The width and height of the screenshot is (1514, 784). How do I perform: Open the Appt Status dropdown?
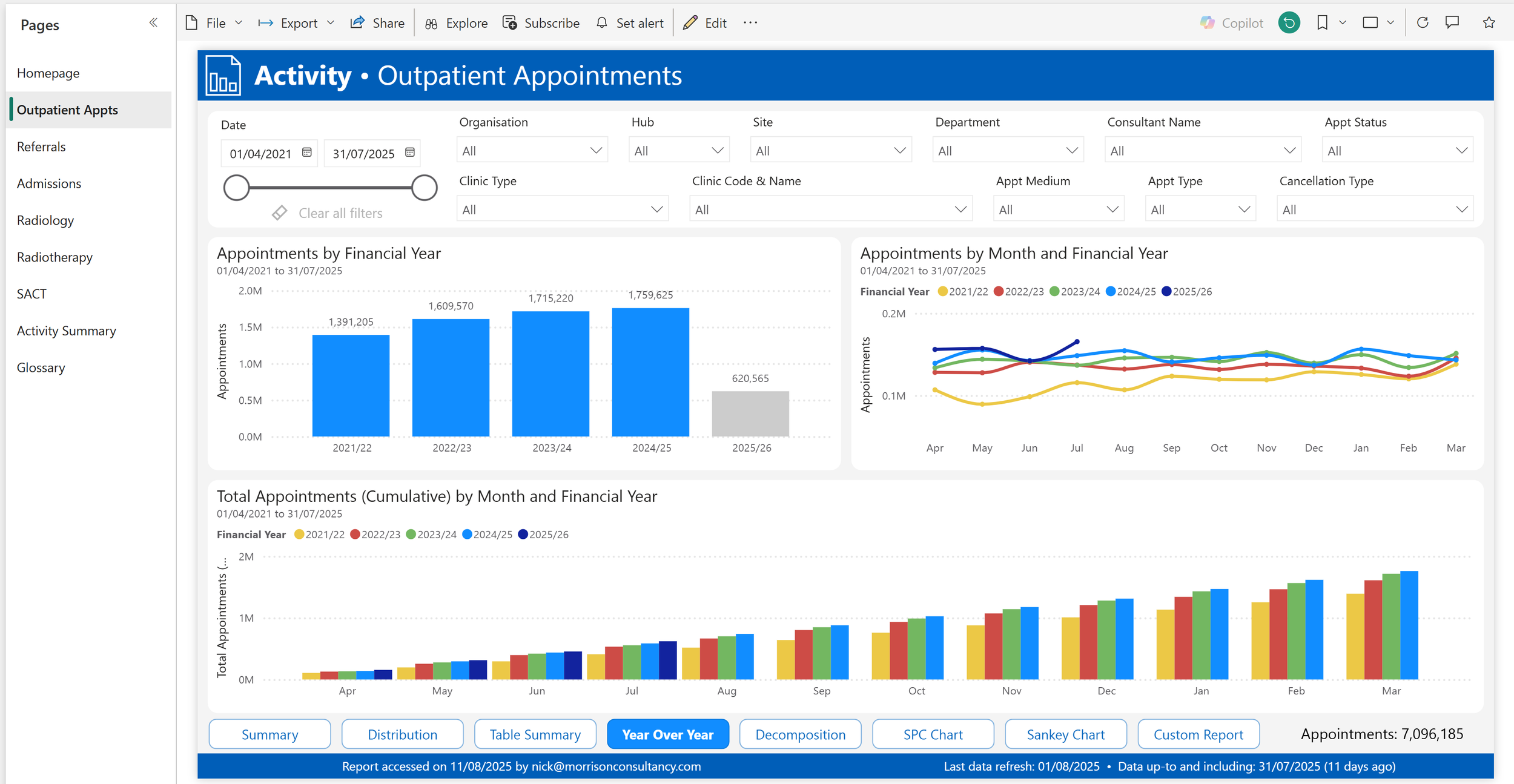1397,151
